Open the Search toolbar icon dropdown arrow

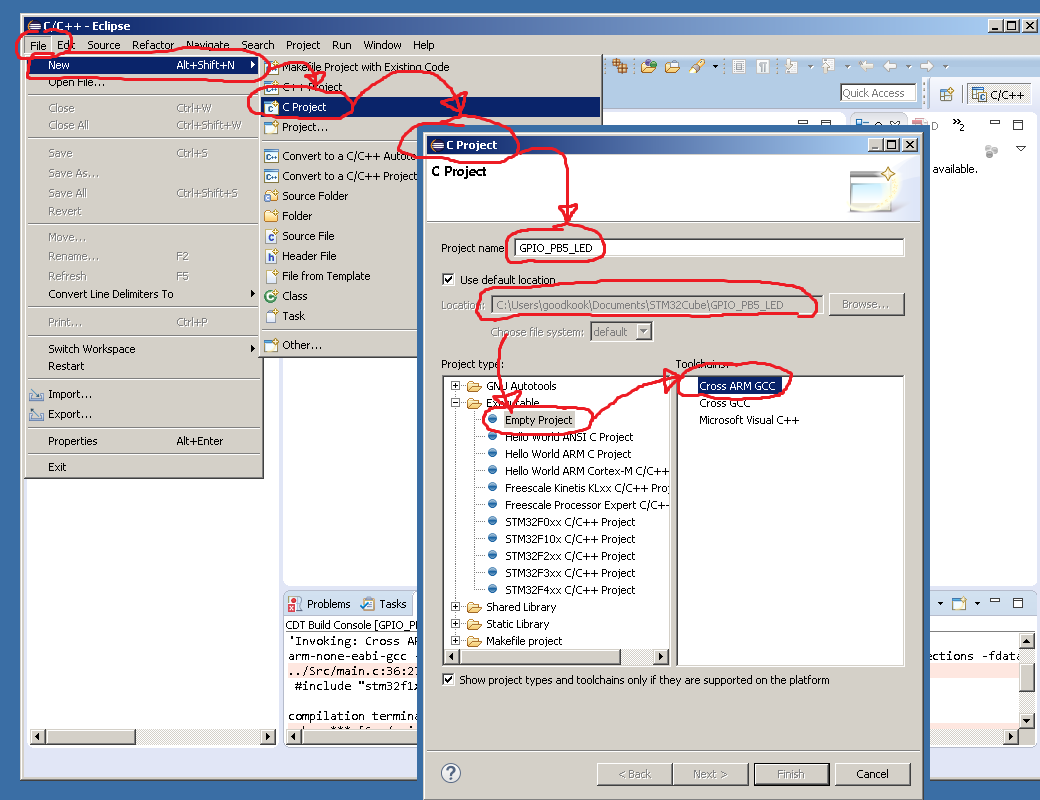coord(715,66)
